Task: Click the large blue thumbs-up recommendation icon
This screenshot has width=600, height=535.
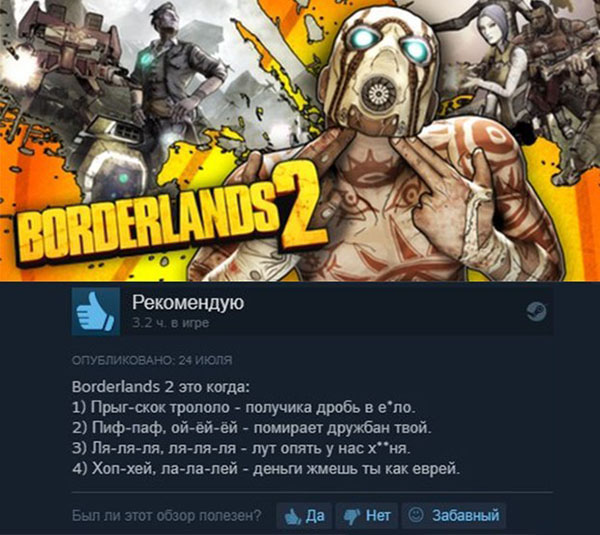Action: [x=96, y=312]
